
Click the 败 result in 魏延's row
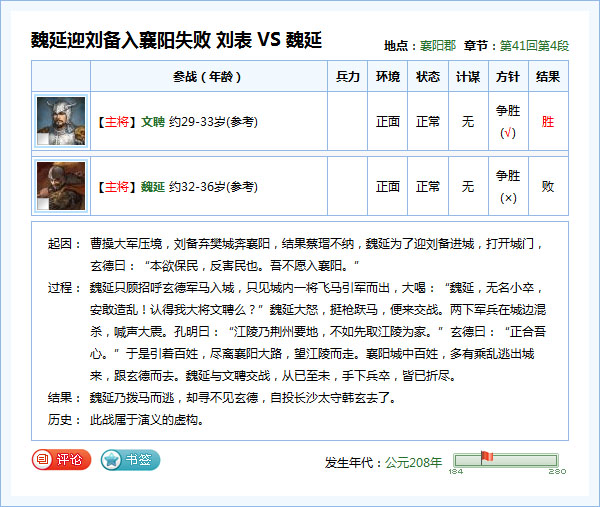point(548,186)
